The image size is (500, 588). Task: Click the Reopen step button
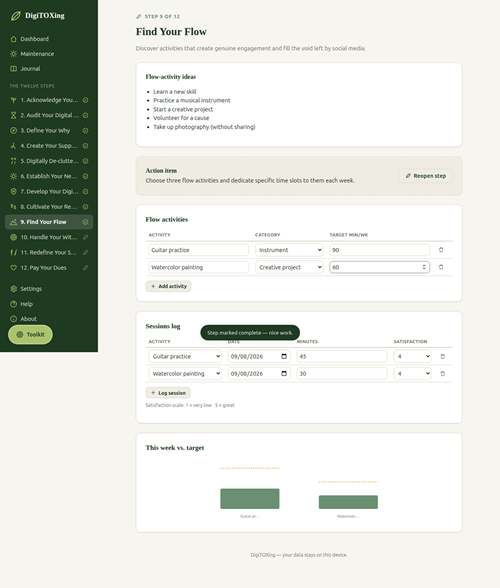coord(426,176)
